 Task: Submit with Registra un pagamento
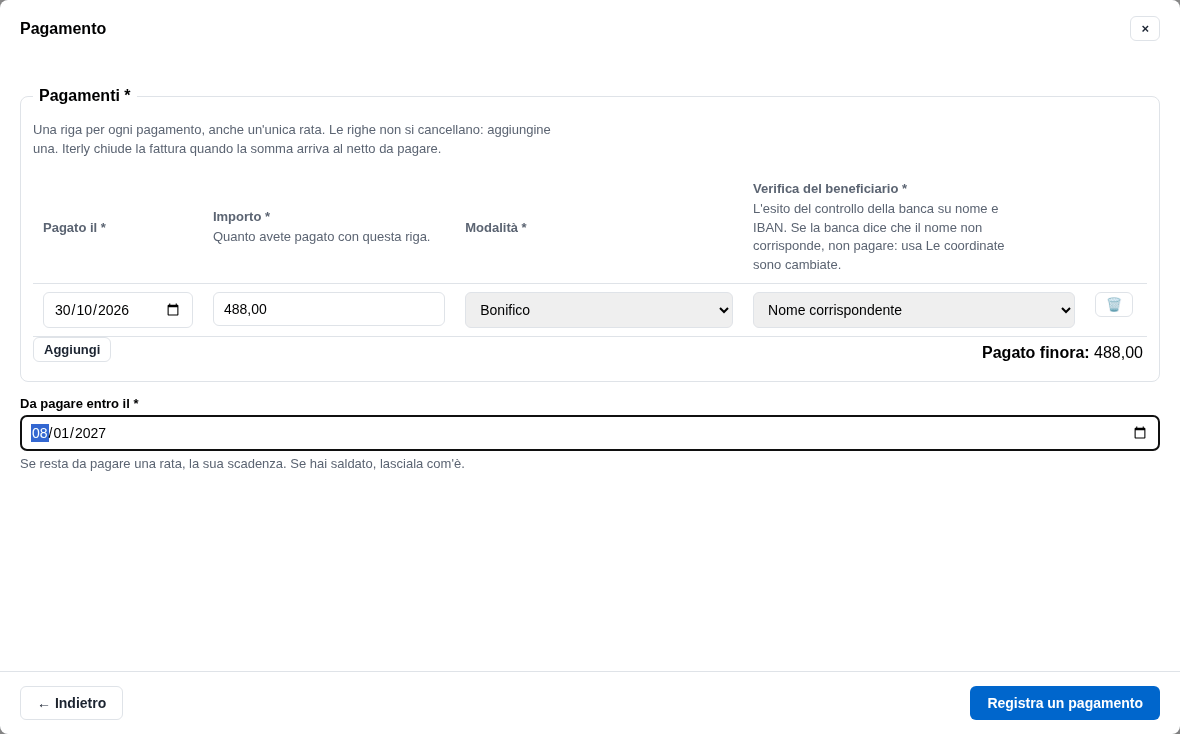coord(1064,703)
